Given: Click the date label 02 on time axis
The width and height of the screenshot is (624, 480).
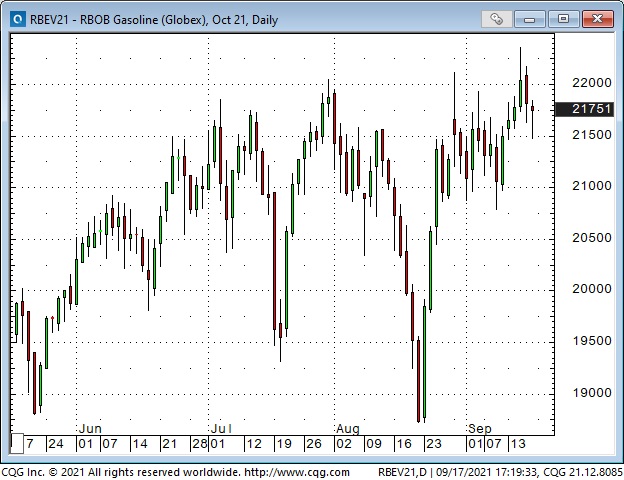Looking at the screenshot, I should [344, 443].
